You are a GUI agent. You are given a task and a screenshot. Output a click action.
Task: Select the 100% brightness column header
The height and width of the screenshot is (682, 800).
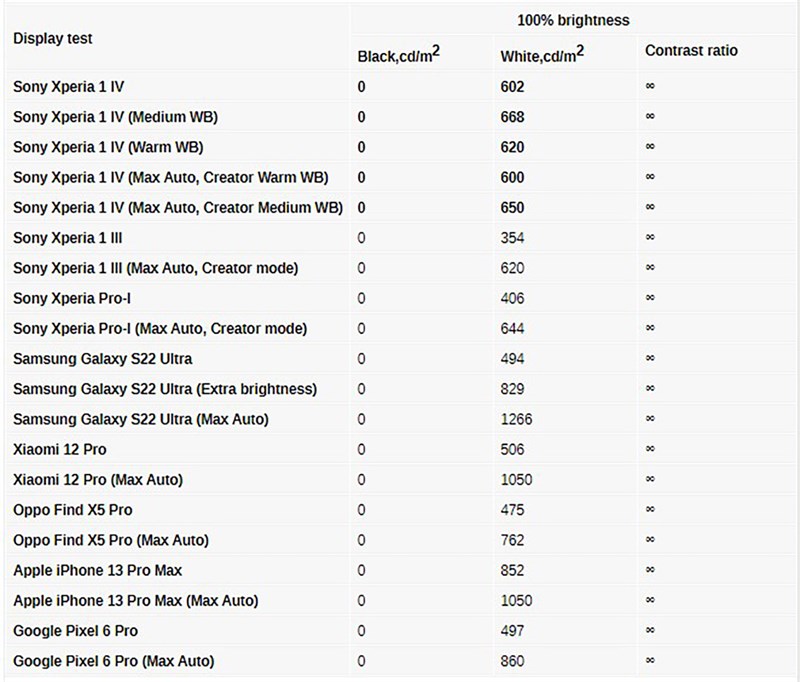(573, 20)
